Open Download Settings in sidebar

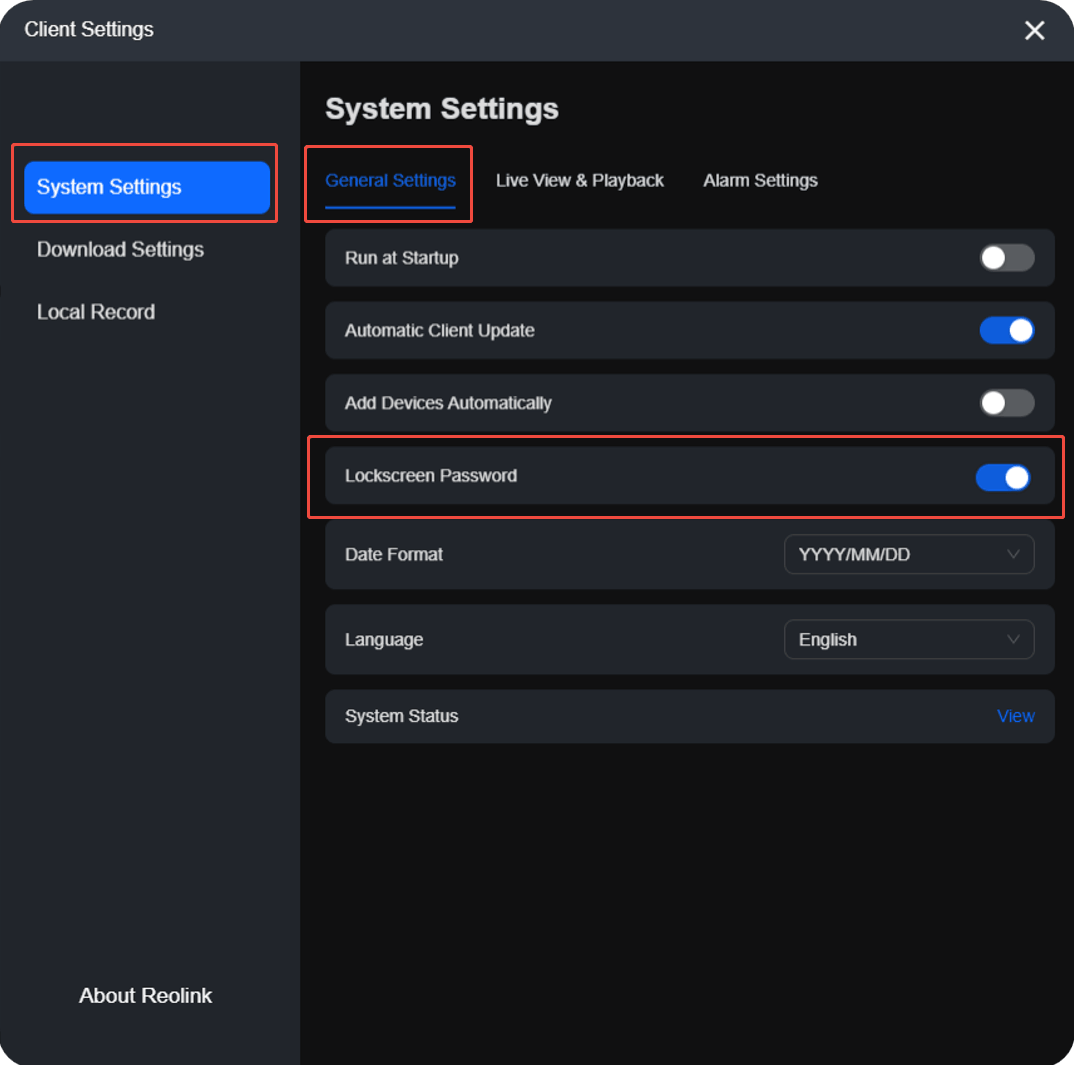click(x=121, y=249)
